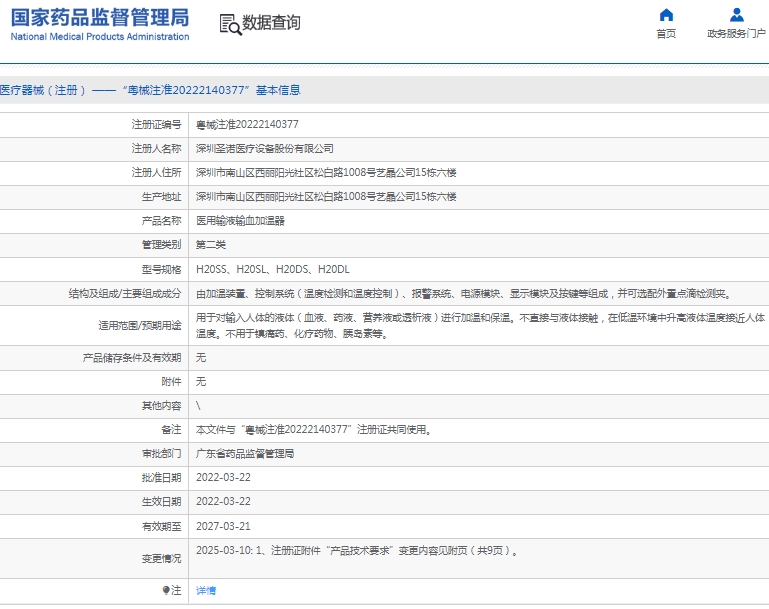The width and height of the screenshot is (769, 609).
Task: Click the 产品储存条件及有效期 row label
Action: coord(132,357)
